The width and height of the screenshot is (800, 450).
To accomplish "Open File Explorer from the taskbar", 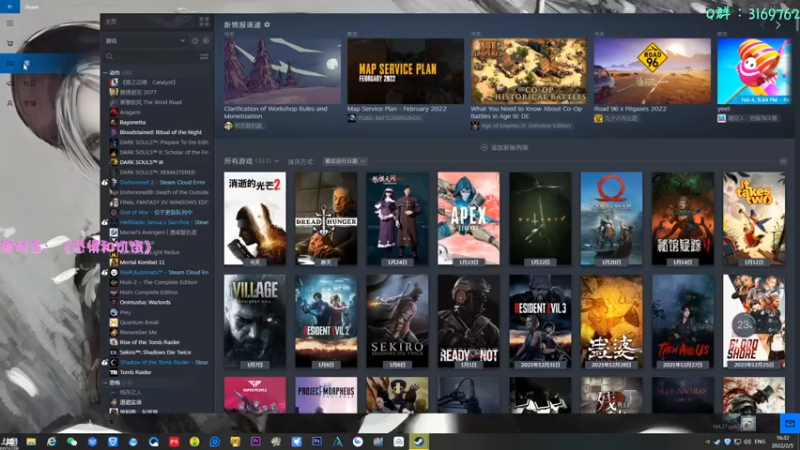I will pos(31,441).
